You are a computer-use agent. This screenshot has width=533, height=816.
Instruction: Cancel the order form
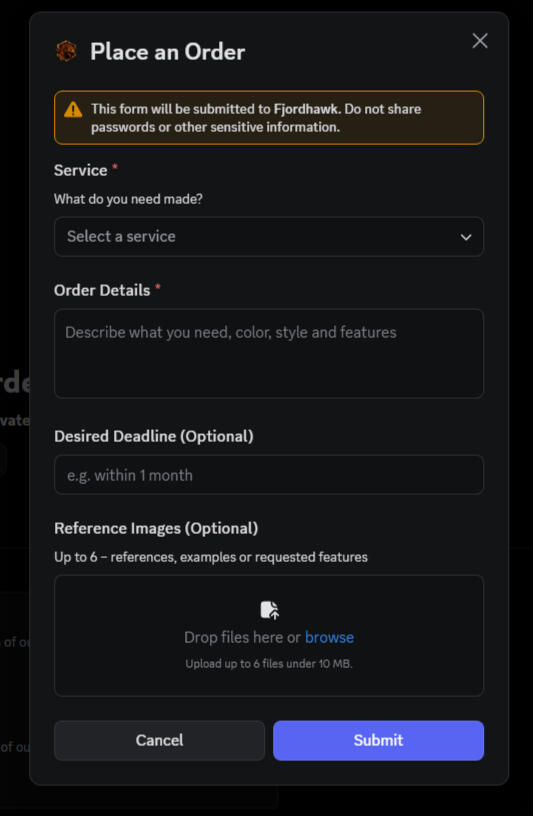coord(159,740)
